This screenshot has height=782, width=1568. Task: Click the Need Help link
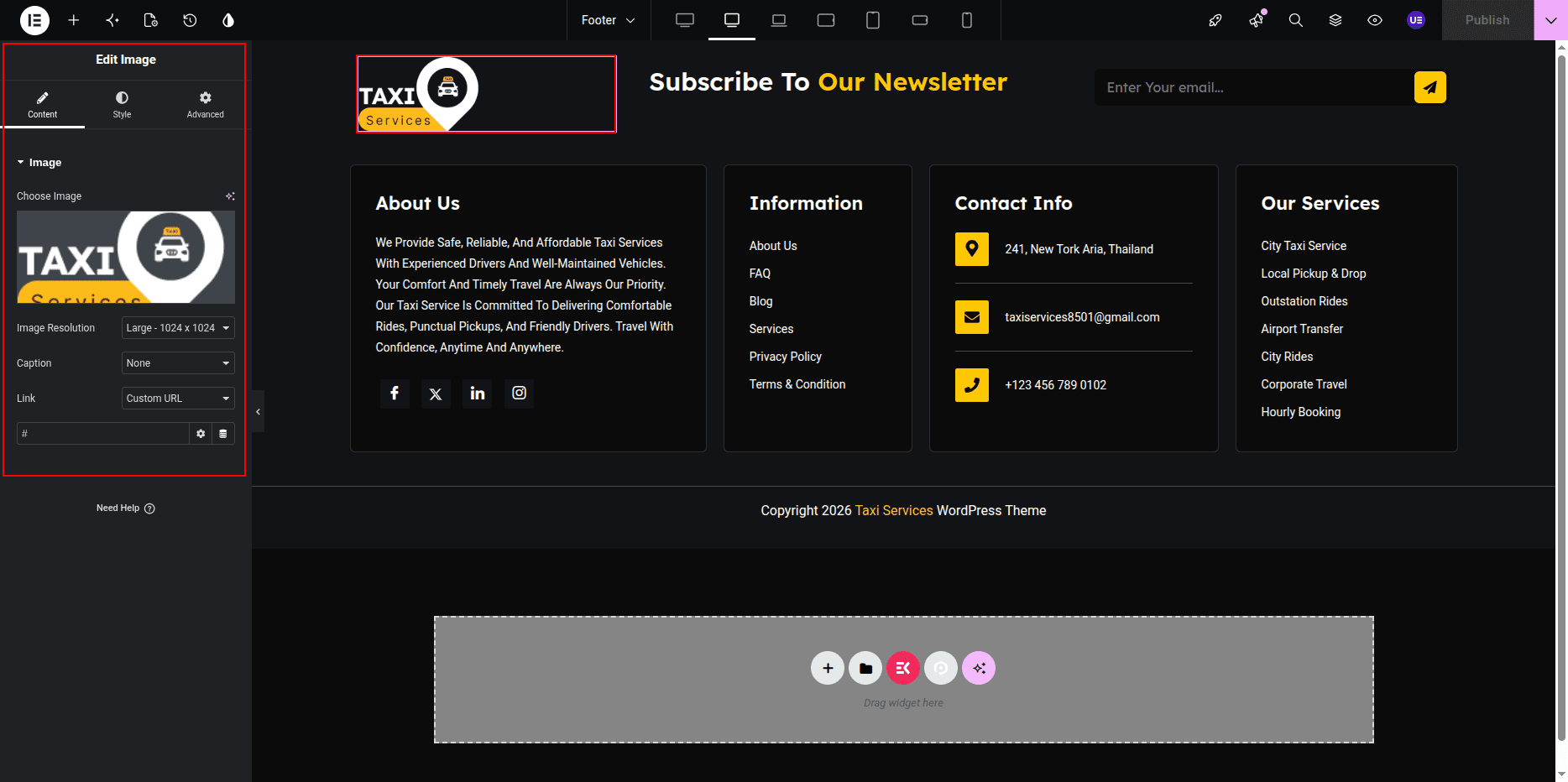coord(126,508)
